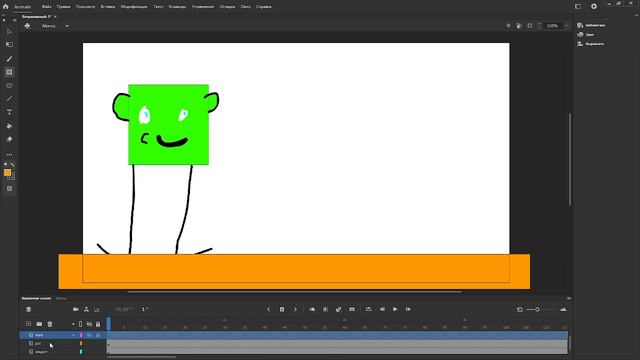Select the Line tool
The height and width of the screenshot is (360, 640).
click(9, 99)
